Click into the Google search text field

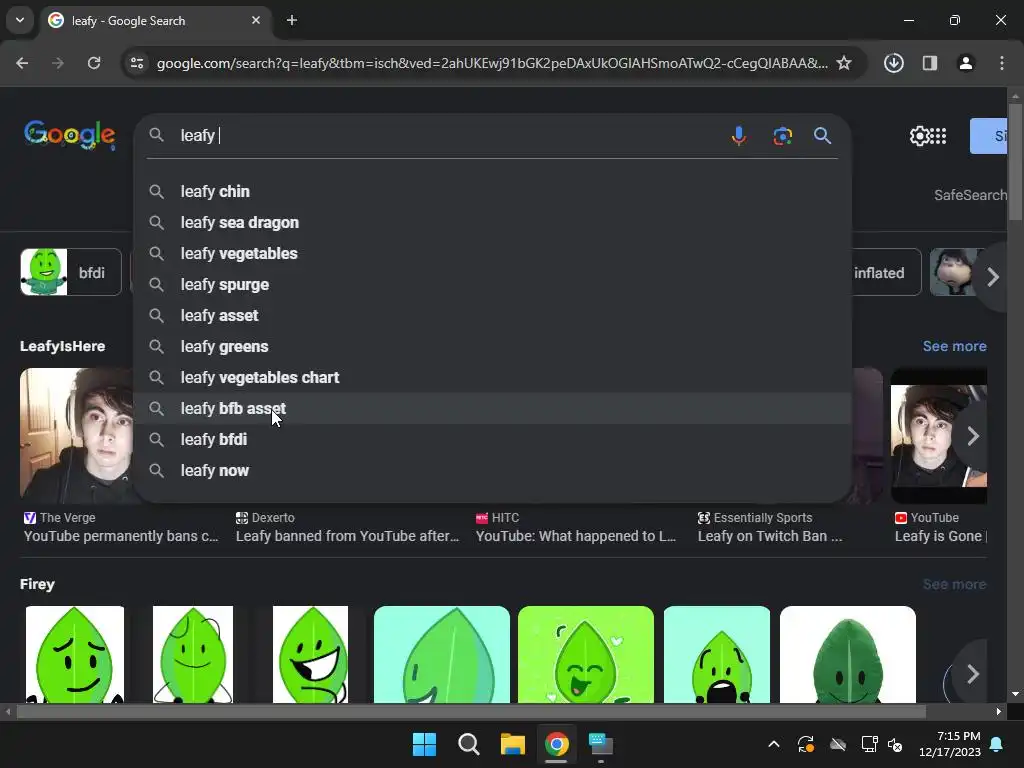pyautogui.click(x=451, y=135)
